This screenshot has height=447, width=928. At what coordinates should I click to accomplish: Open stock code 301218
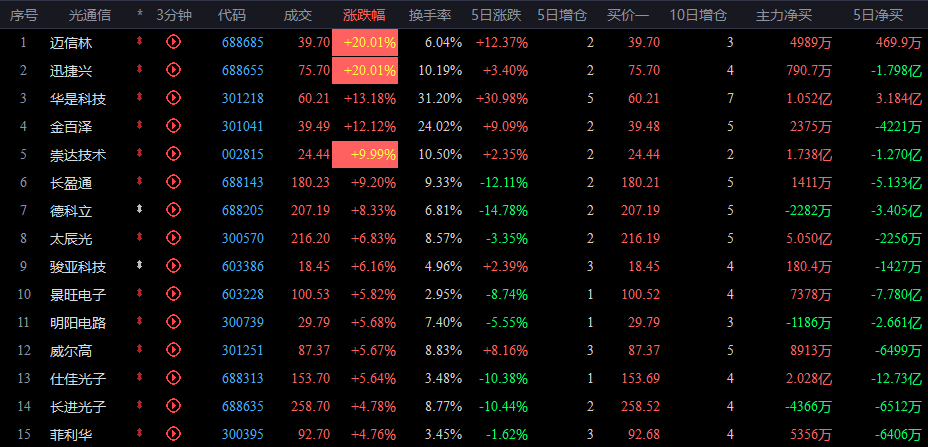pyautogui.click(x=243, y=98)
